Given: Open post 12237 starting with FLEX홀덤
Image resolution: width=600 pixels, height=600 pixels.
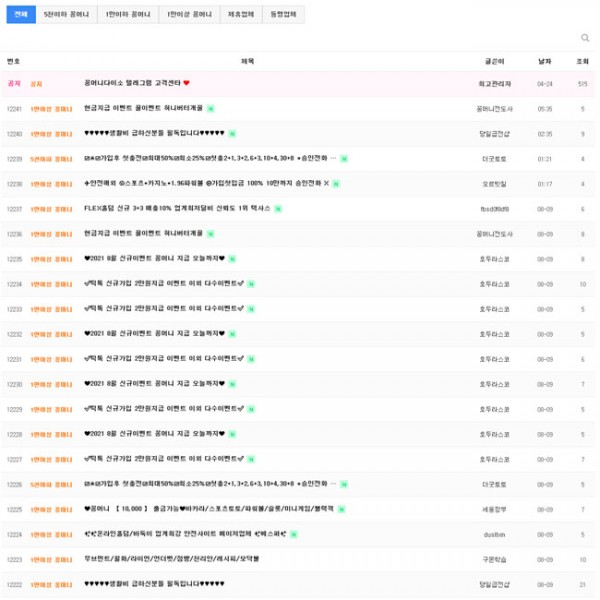Looking at the screenshot, I should click(x=177, y=209).
